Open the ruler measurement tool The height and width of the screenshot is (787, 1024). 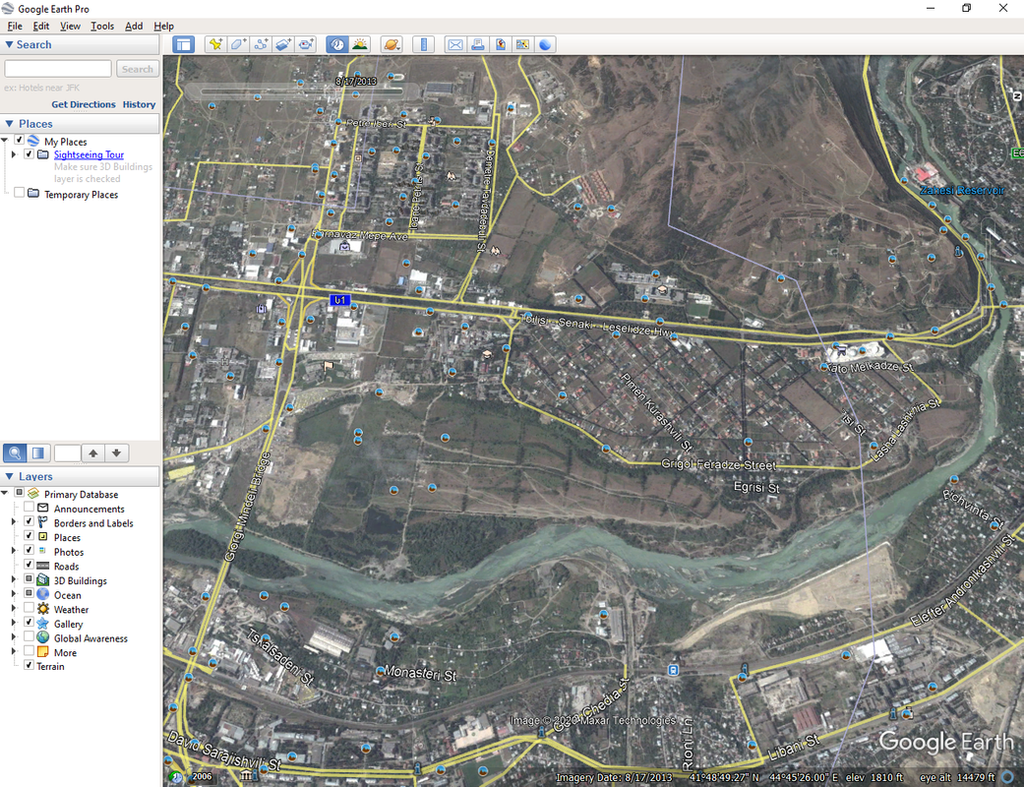pyautogui.click(x=423, y=44)
